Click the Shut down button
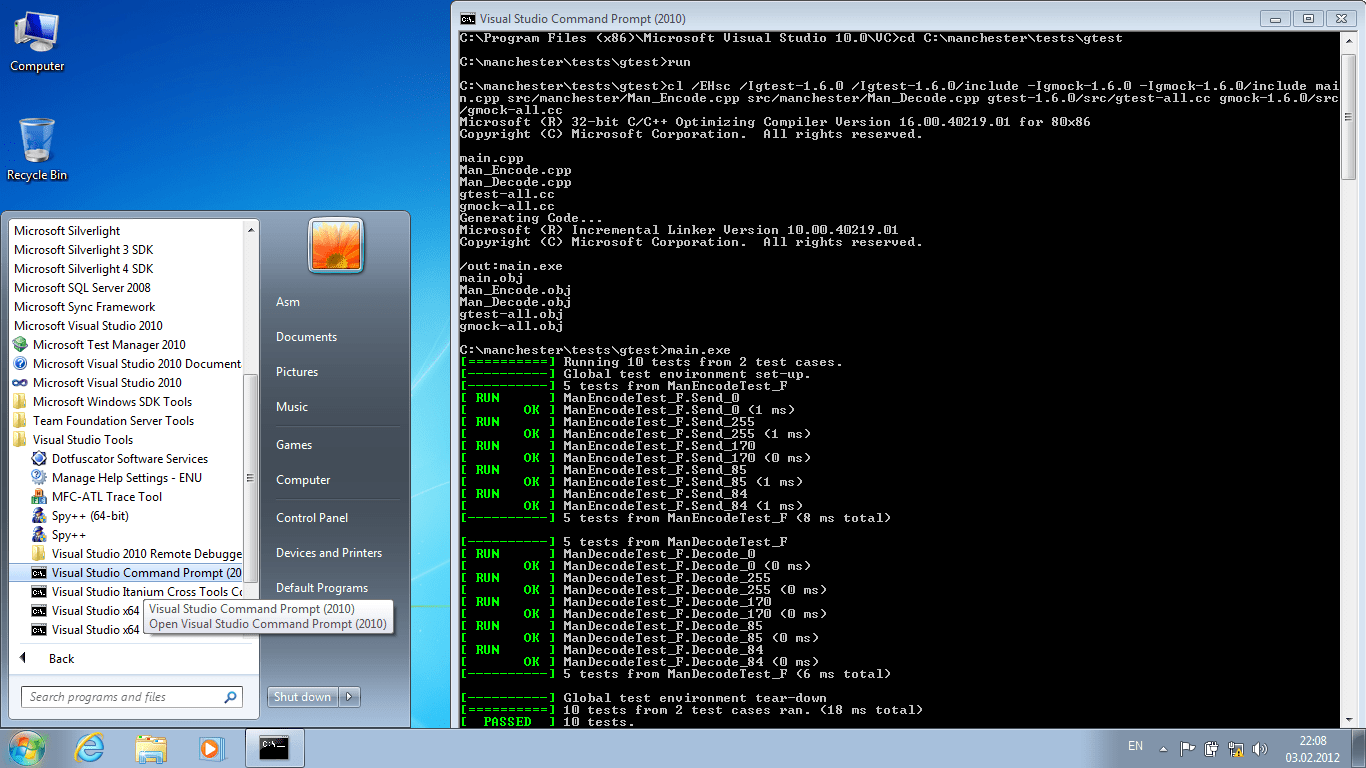 click(x=303, y=697)
